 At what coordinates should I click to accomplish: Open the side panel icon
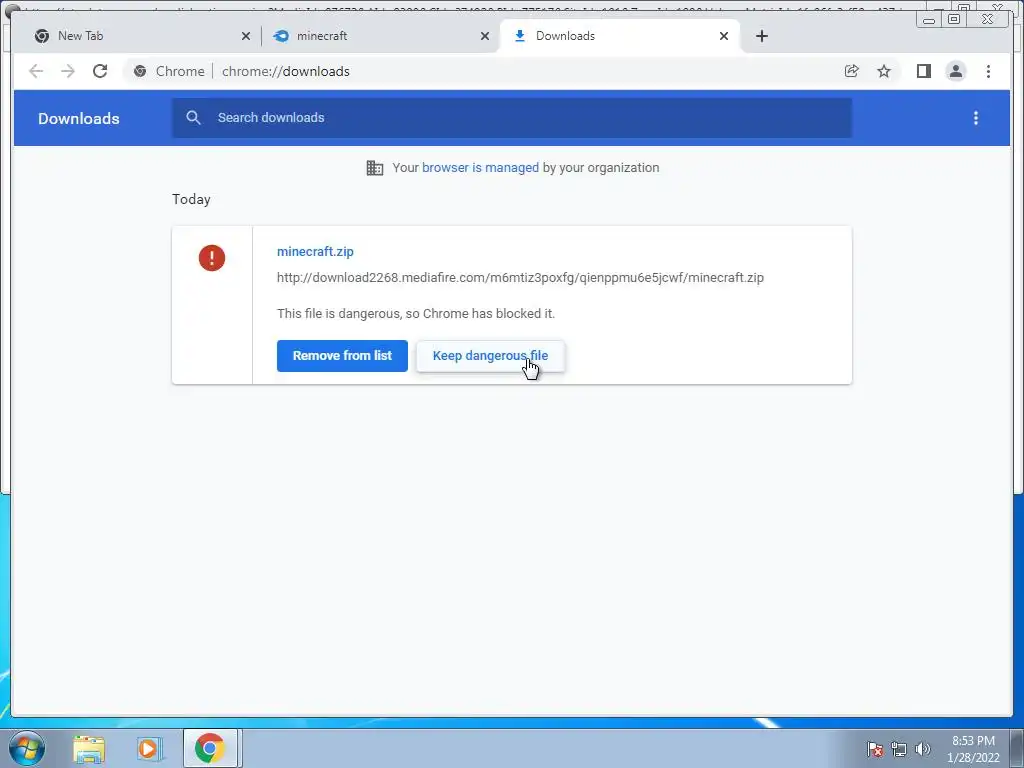[923, 71]
